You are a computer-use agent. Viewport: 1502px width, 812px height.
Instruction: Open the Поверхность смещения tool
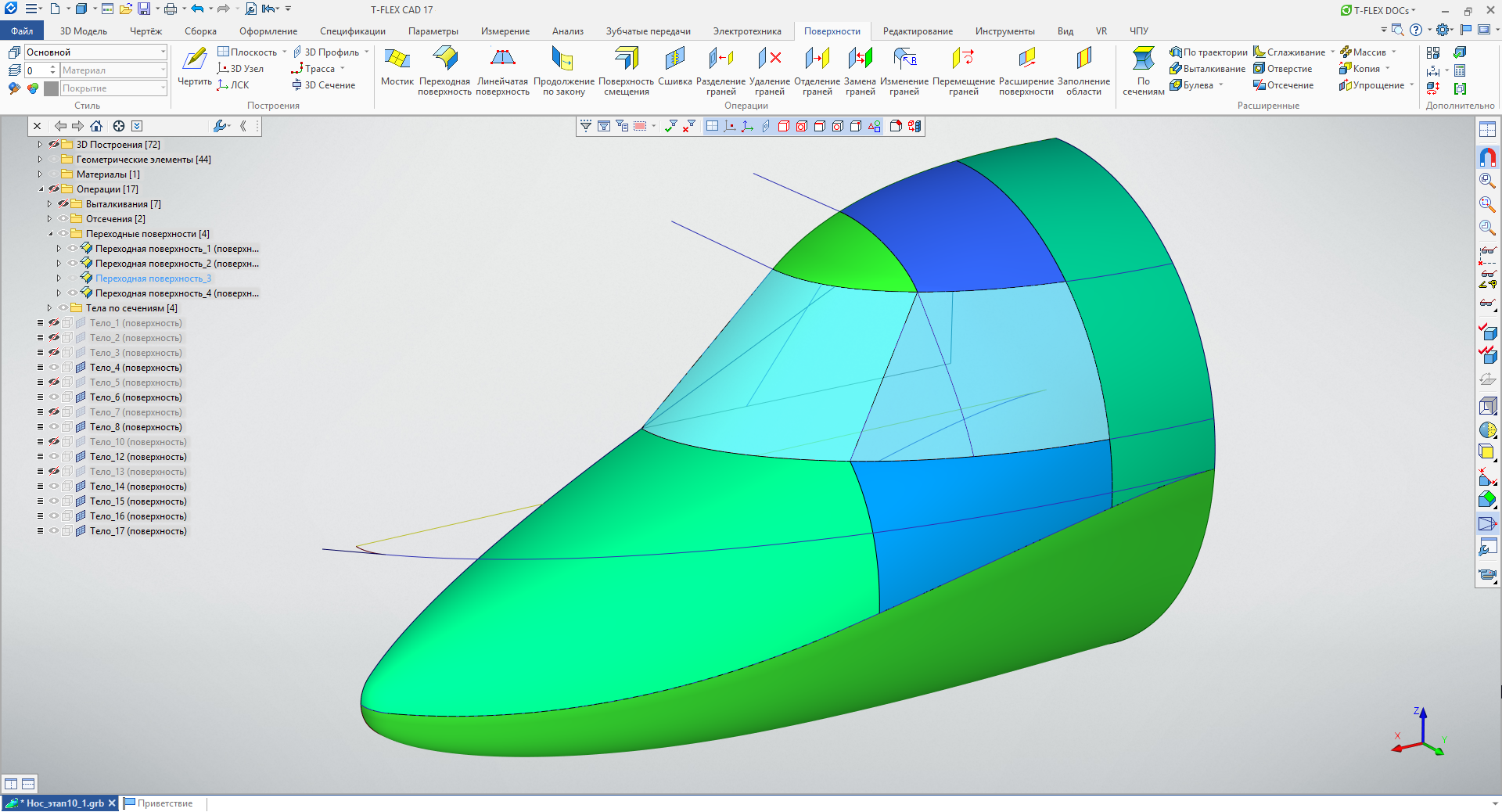point(626,70)
